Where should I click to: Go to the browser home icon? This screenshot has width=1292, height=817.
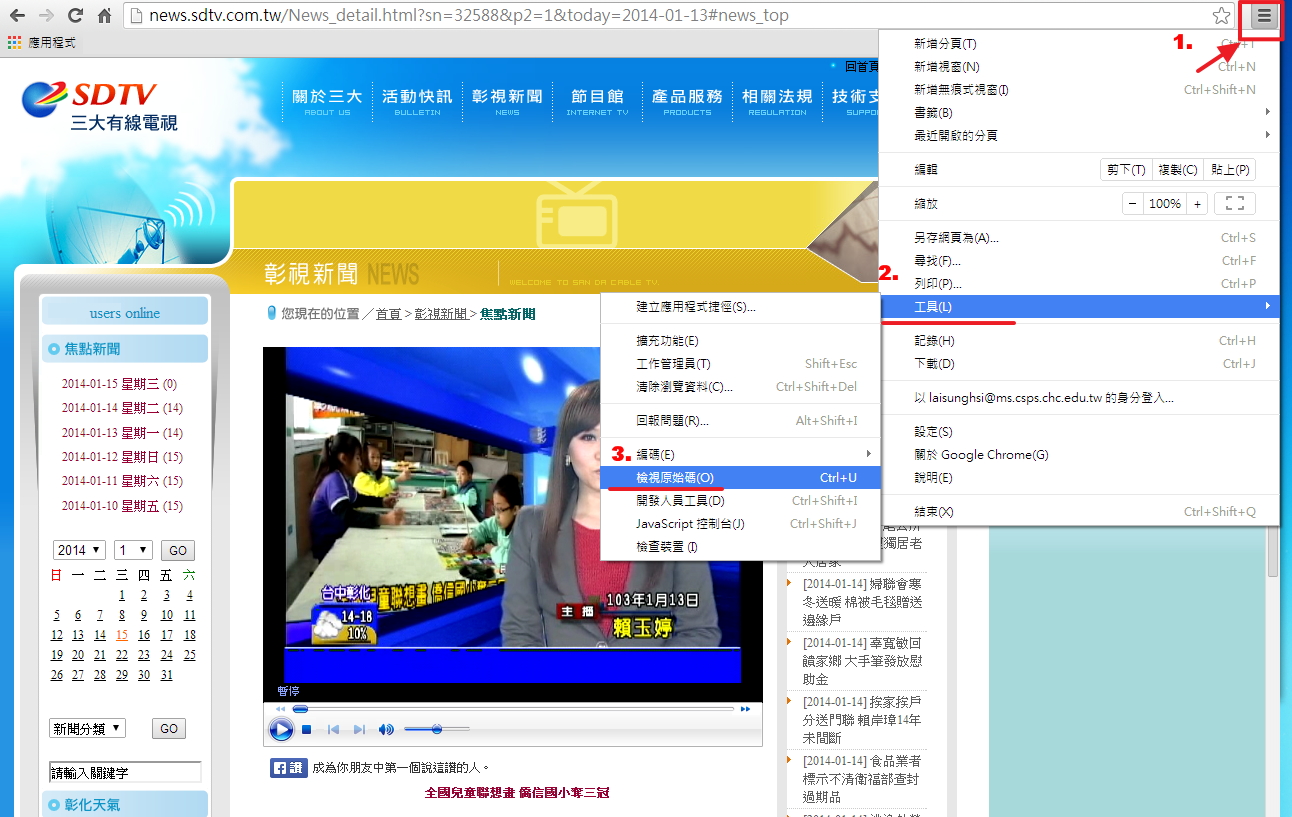tap(104, 16)
